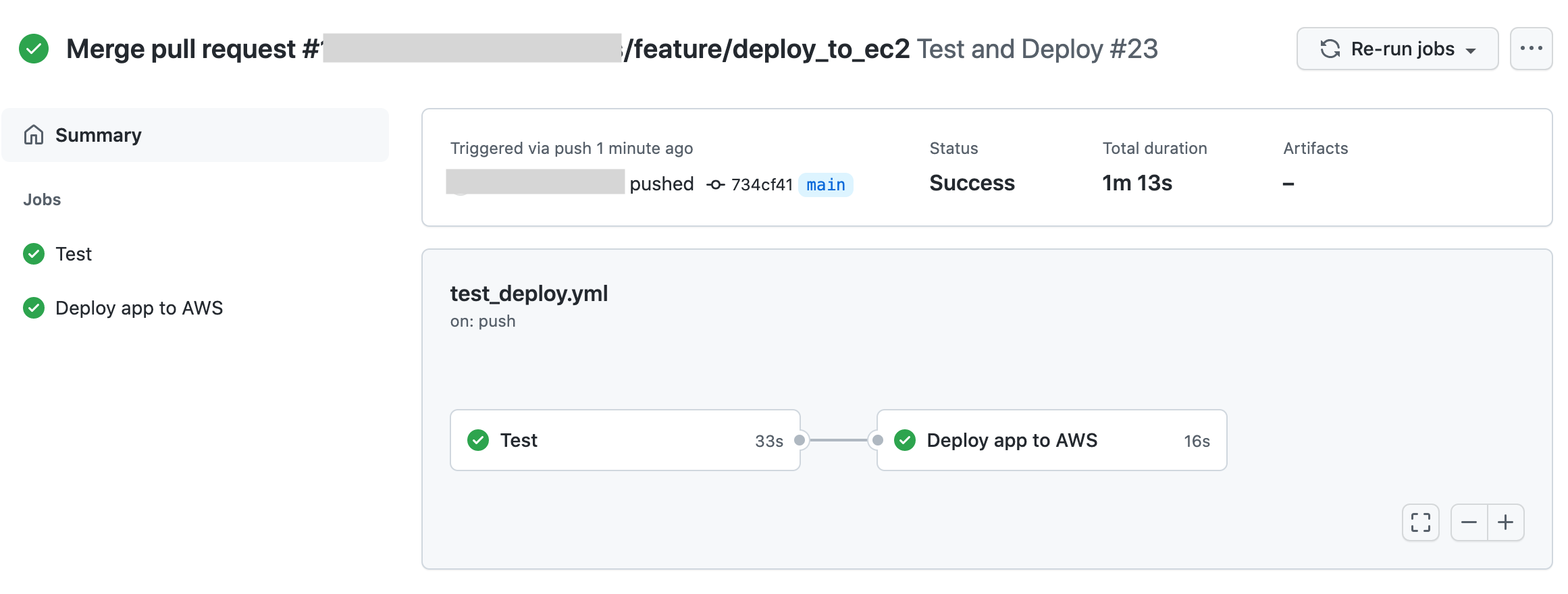The width and height of the screenshot is (1568, 594).
Task: Expand the Re-run jobs dropdown arrow
Action: (1471, 50)
